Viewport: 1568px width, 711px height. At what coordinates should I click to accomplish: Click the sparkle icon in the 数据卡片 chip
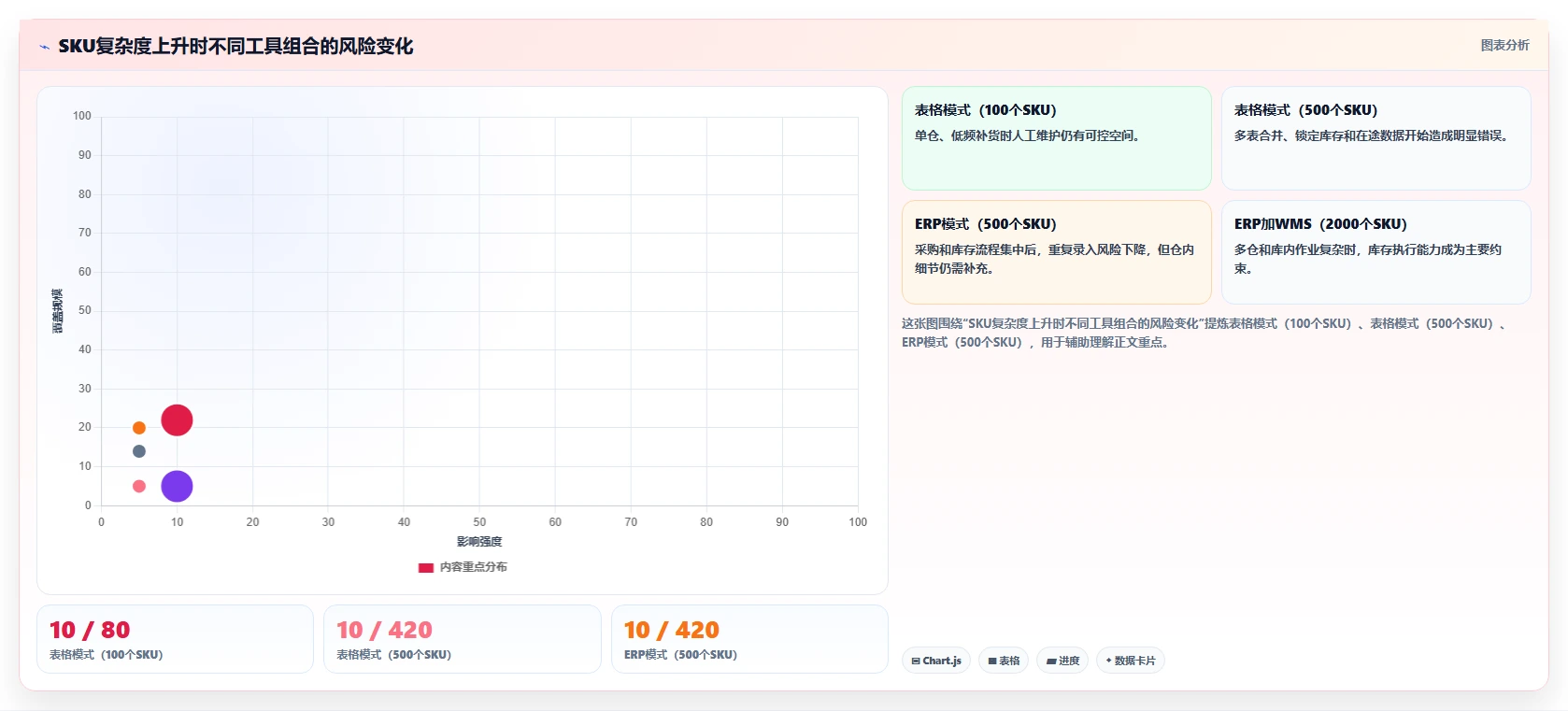click(1109, 661)
